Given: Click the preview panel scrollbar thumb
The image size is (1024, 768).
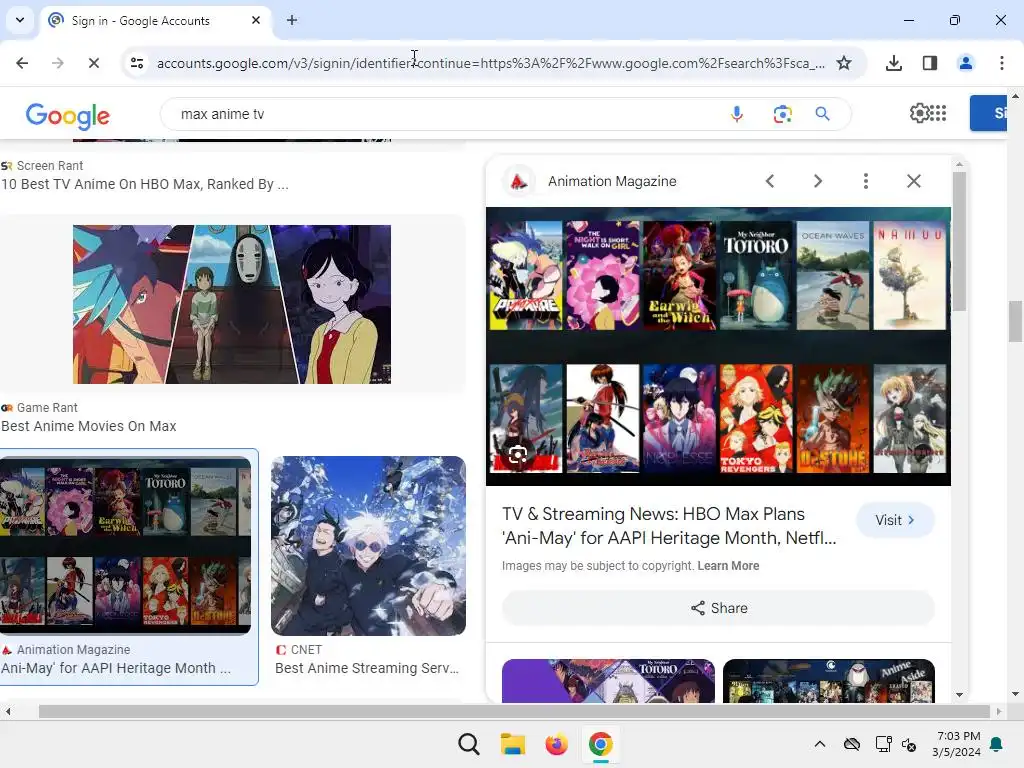Looking at the screenshot, I should pos(959,241).
